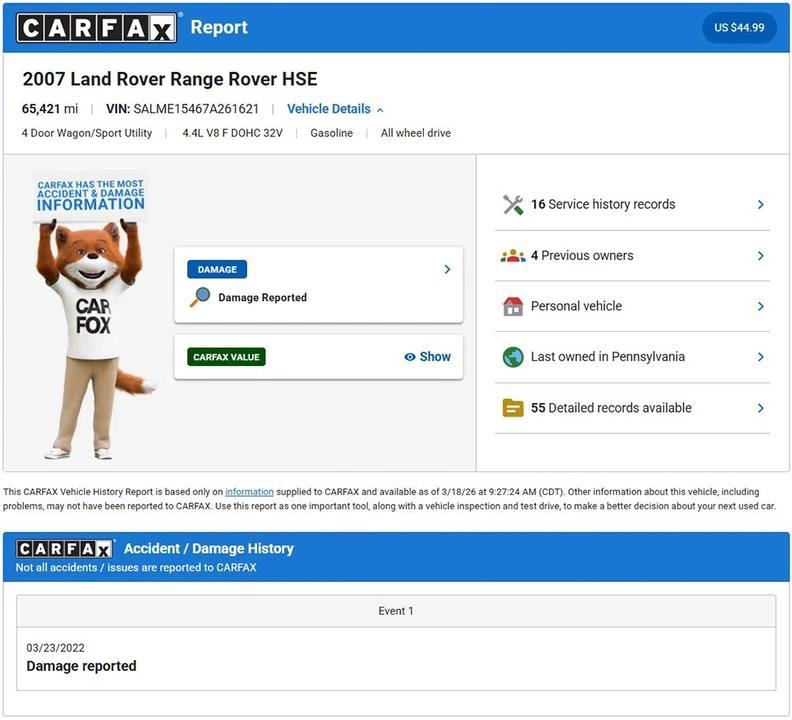Open 4 Previous owners row
Viewport: 792px width, 720px height.
coord(632,256)
